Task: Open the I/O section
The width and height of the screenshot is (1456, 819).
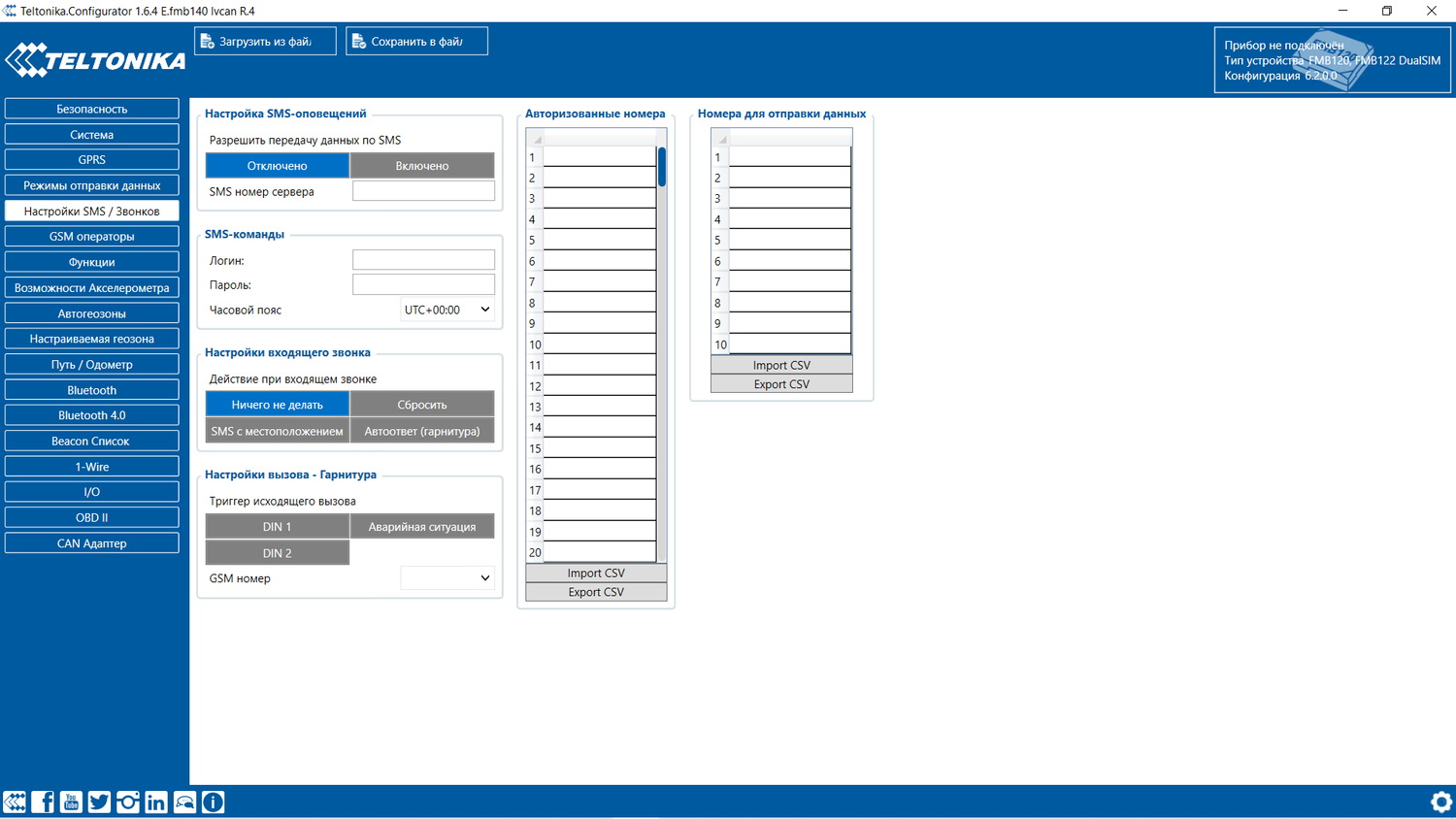Action: tap(91, 492)
